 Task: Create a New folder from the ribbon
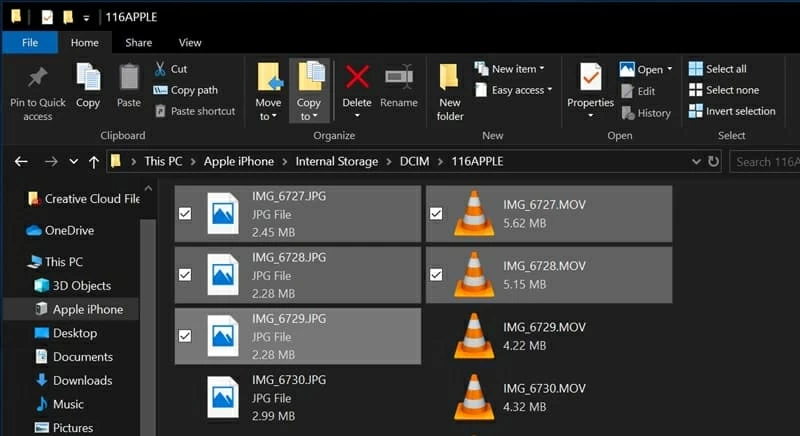pyautogui.click(x=450, y=80)
